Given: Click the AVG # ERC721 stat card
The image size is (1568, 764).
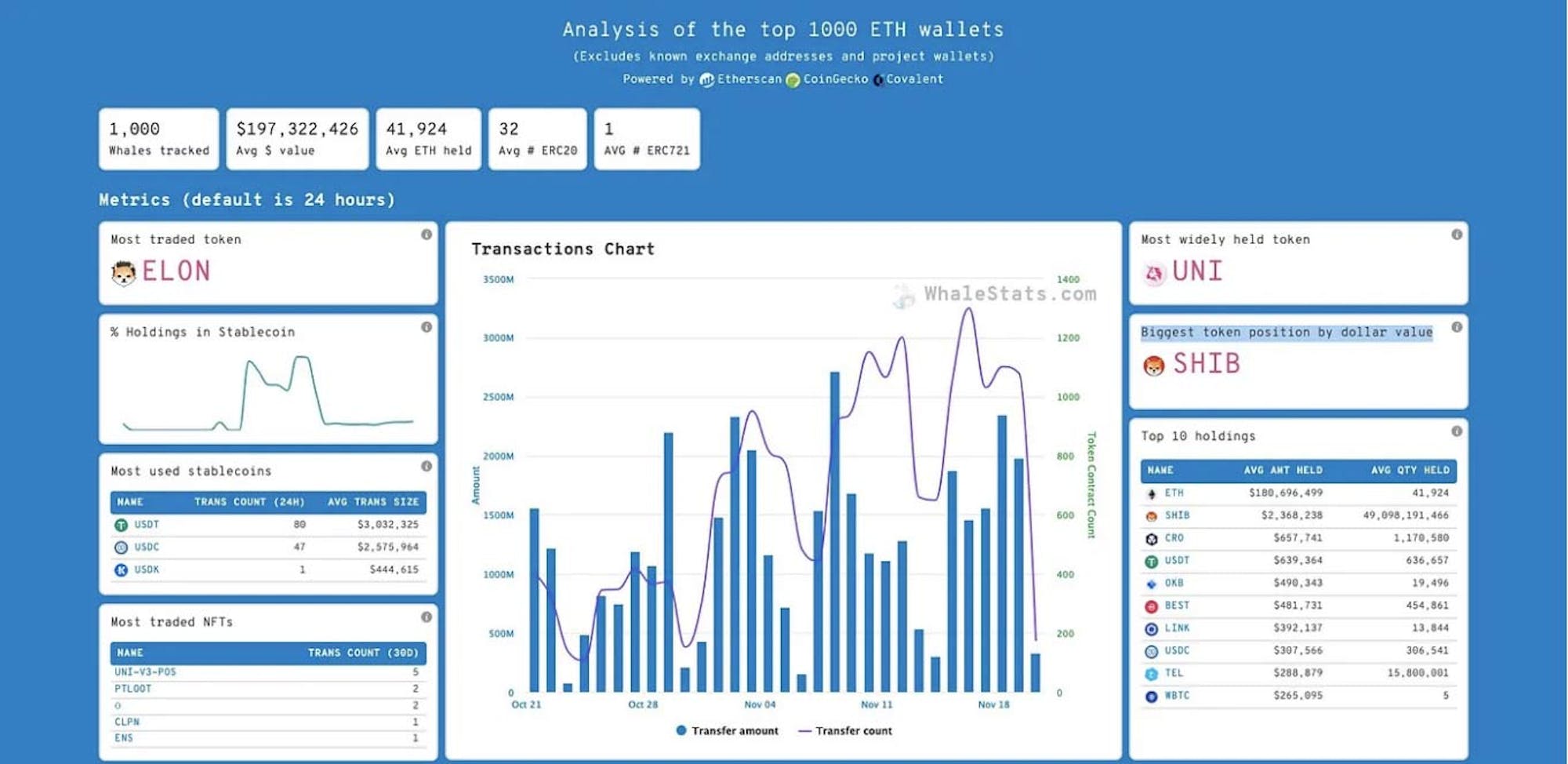Looking at the screenshot, I should tap(647, 139).
